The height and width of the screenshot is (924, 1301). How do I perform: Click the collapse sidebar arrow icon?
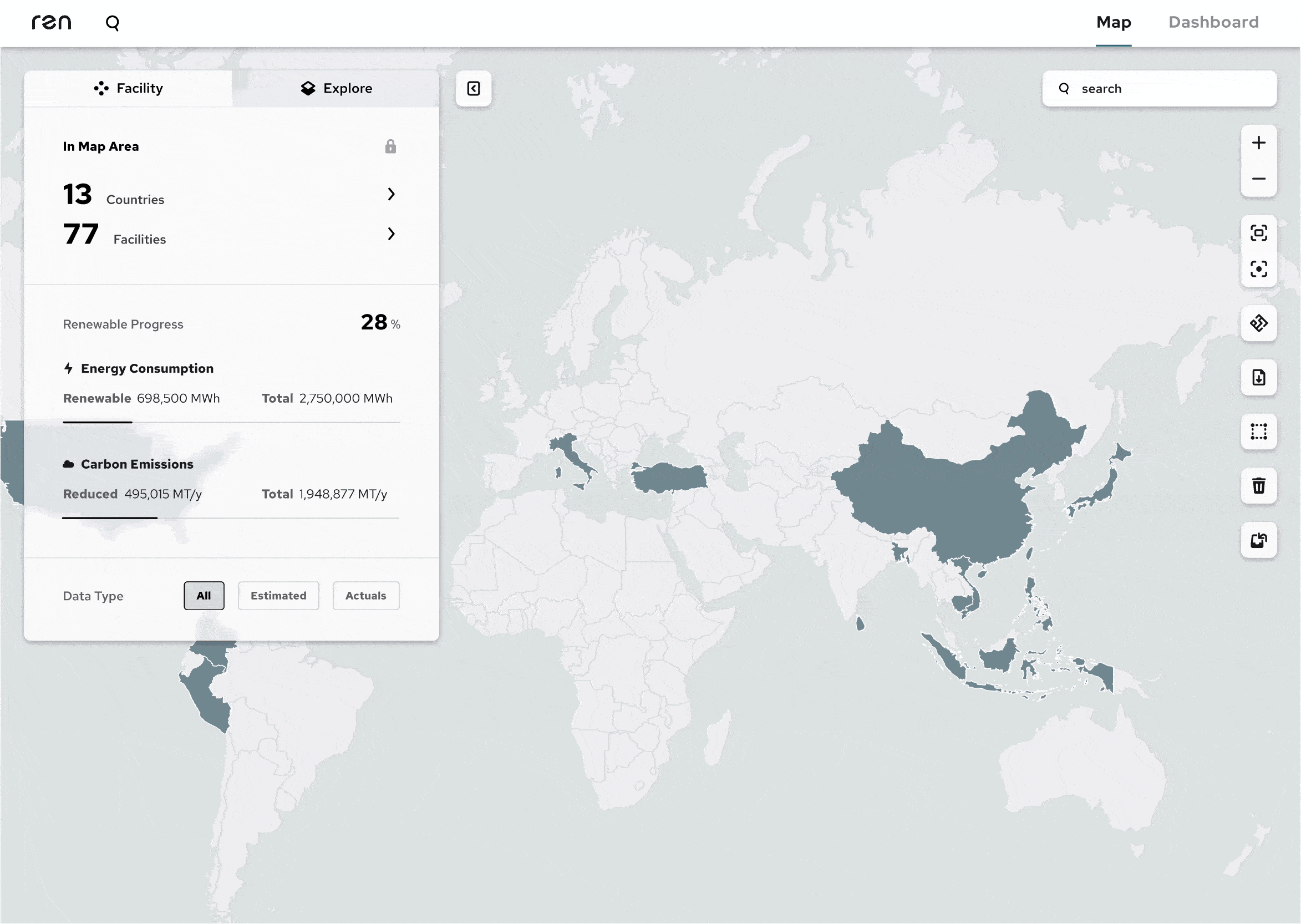(x=473, y=88)
